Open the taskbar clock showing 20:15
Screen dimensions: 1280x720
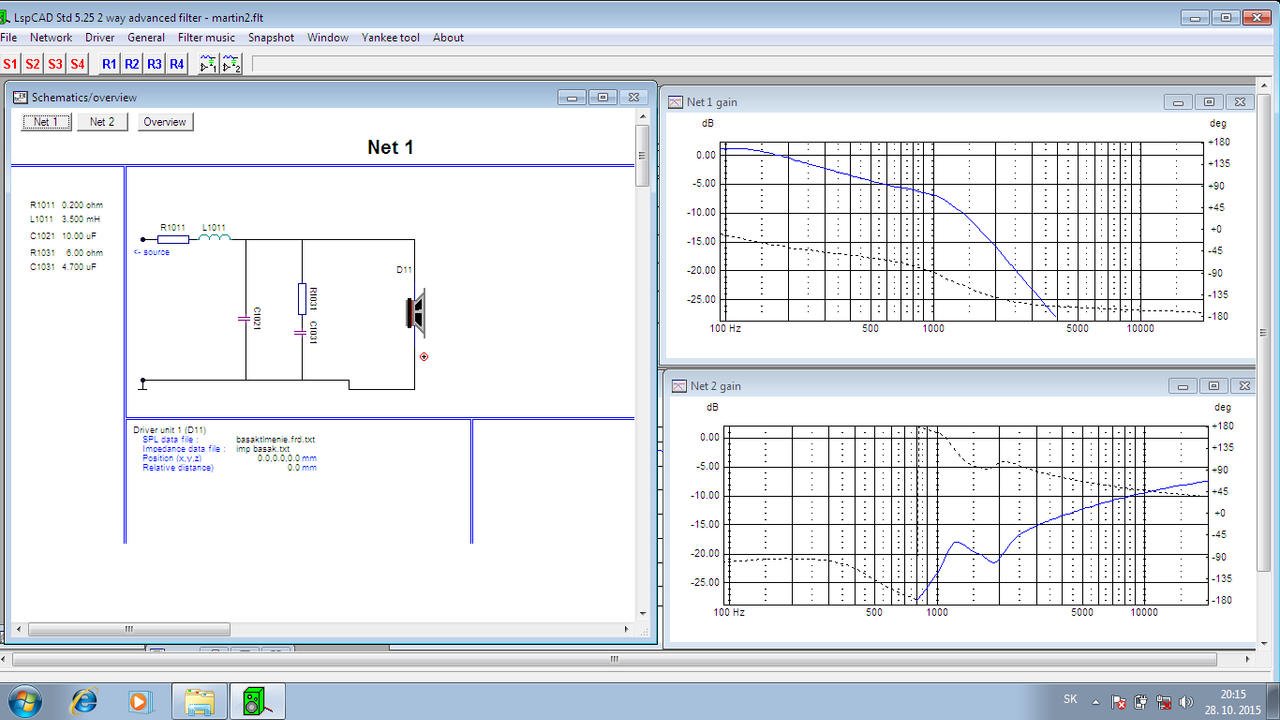click(1233, 701)
